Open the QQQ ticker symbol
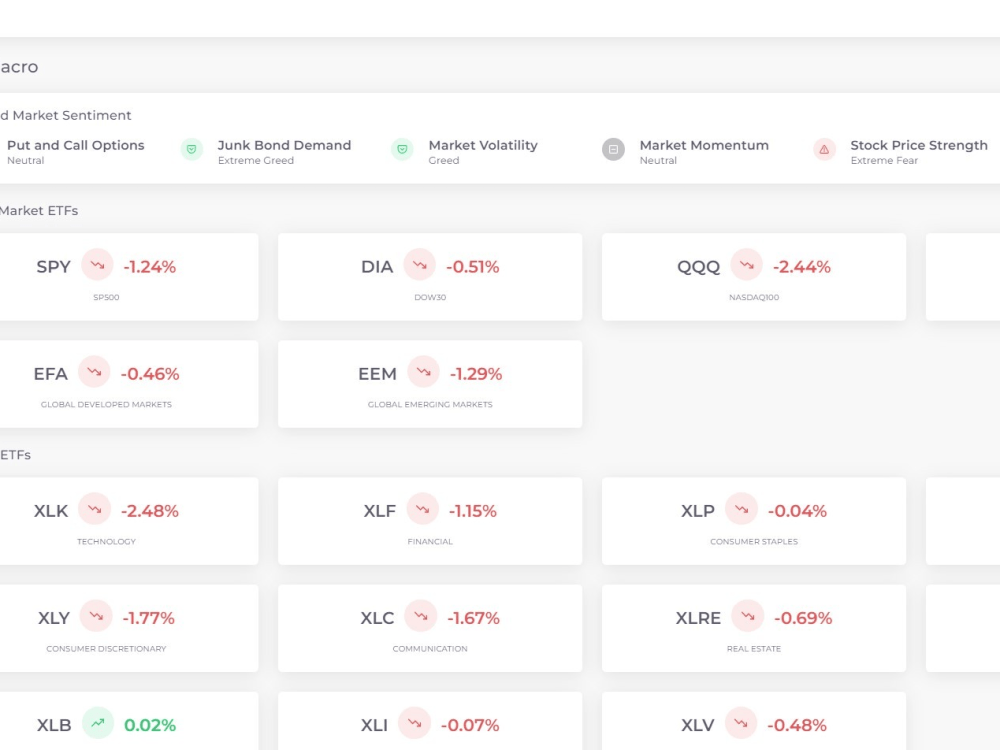Viewport: 1000px width, 750px height. [x=698, y=267]
